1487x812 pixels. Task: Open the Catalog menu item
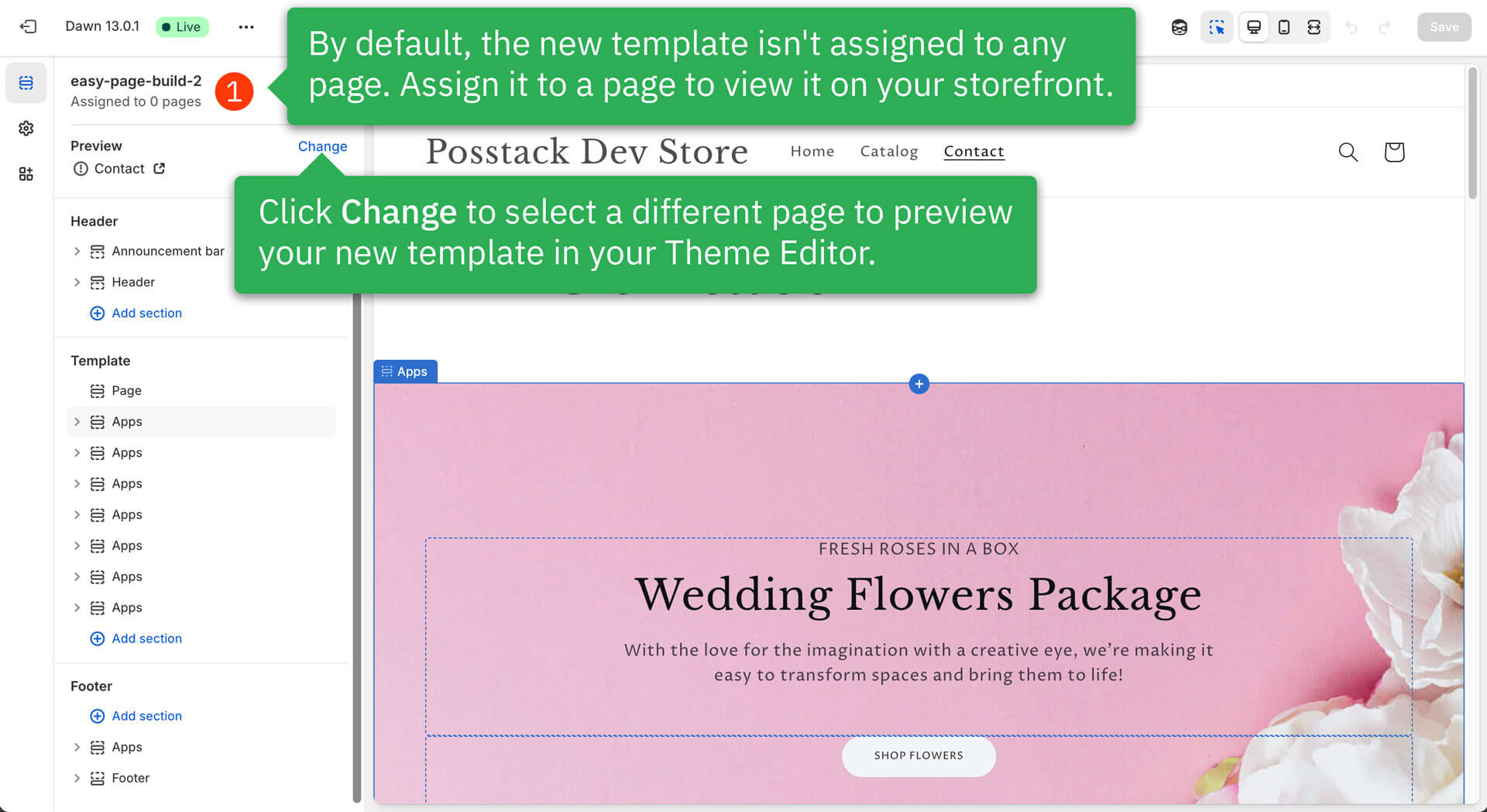(889, 152)
